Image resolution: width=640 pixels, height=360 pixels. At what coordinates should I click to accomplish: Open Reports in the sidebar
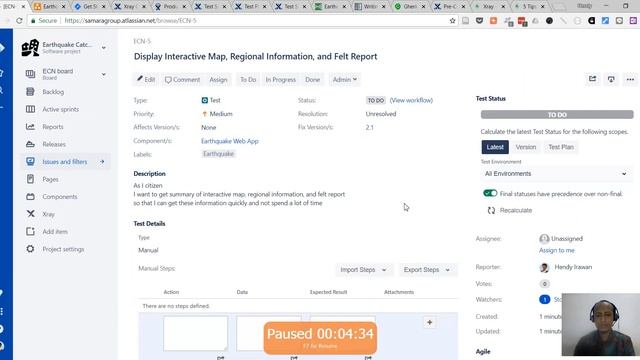[x=53, y=127]
